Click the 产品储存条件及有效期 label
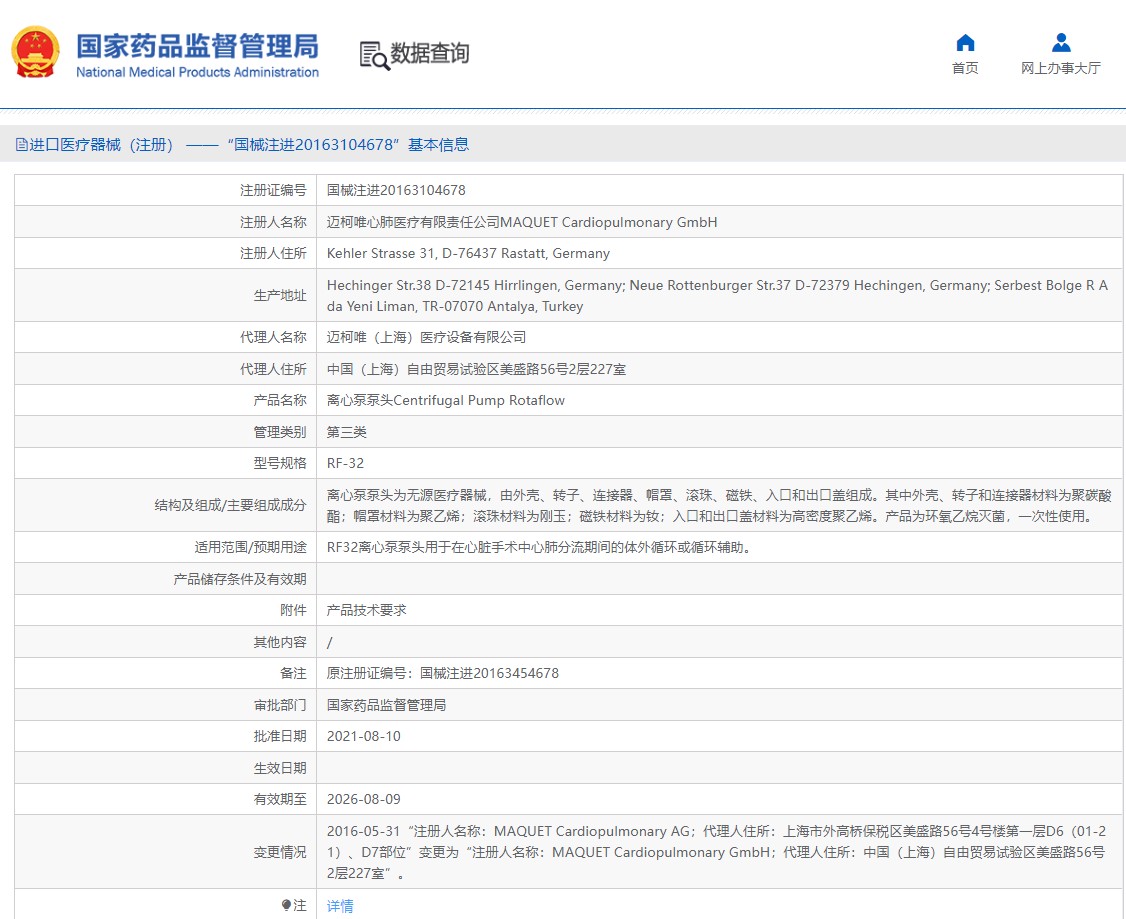 coord(240,579)
